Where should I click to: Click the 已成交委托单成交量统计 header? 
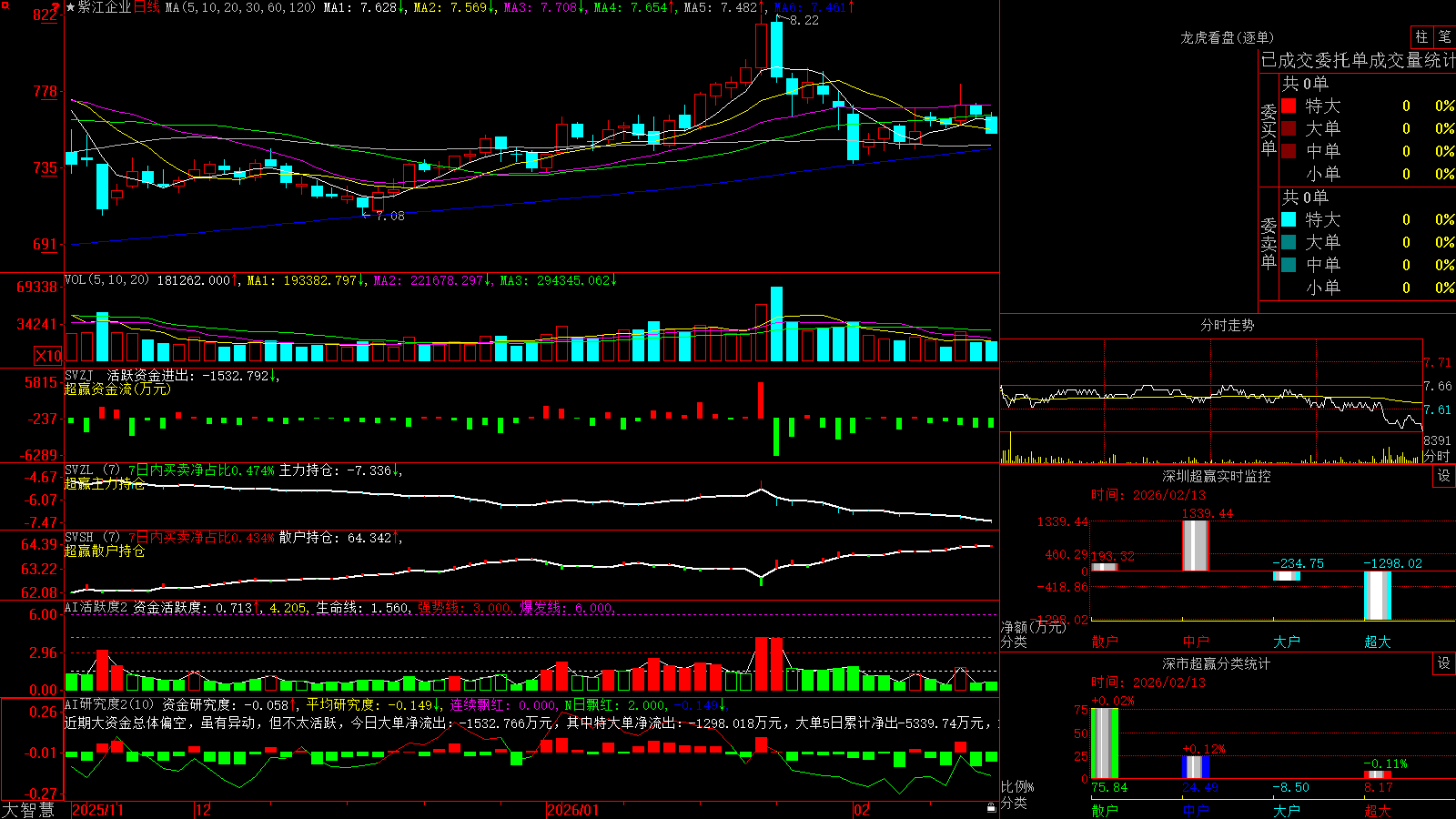(x=1358, y=60)
